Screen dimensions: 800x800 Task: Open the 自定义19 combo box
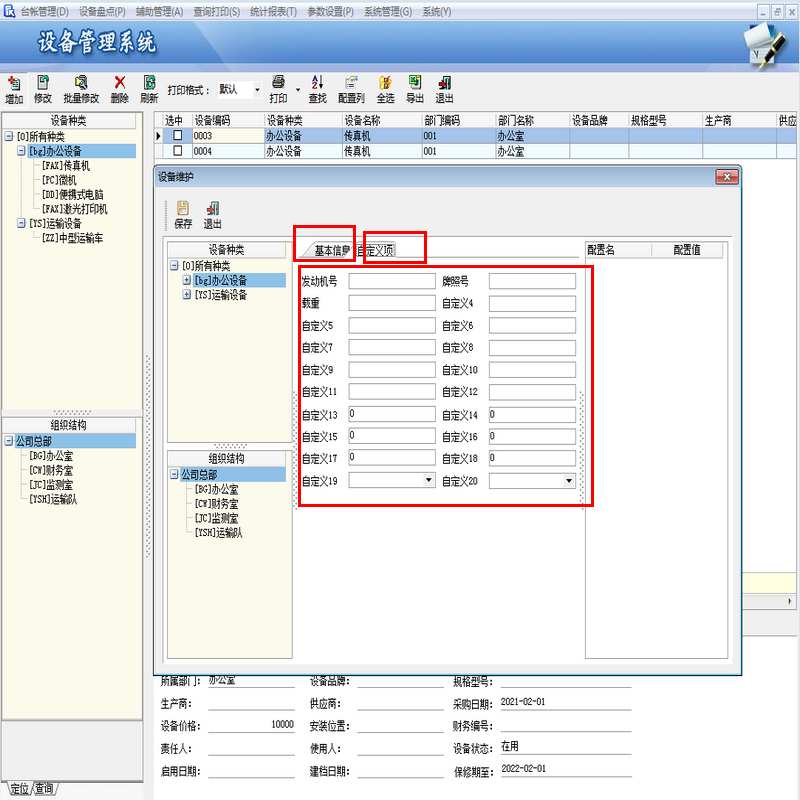pyautogui.click(x=429, y=480)
